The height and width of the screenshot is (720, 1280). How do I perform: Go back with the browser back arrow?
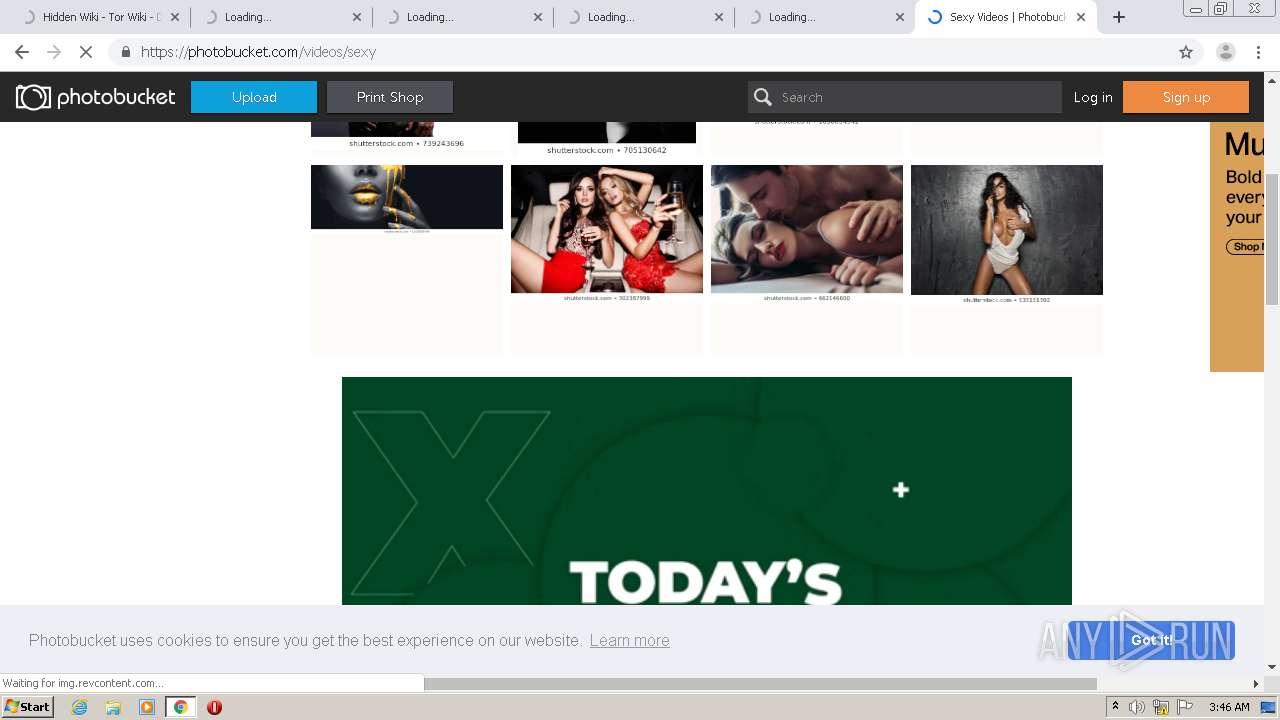(22, 52)
